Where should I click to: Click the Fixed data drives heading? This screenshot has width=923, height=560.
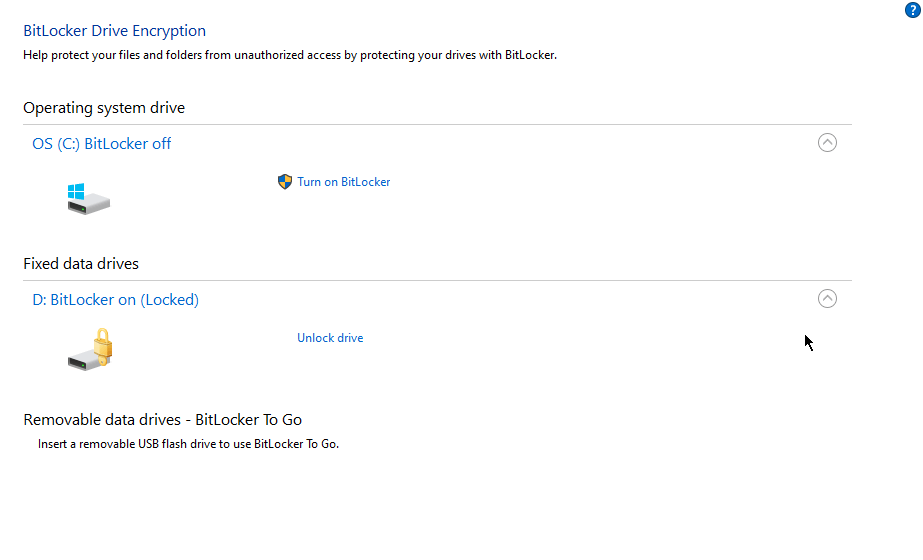[x=81, y=264]
